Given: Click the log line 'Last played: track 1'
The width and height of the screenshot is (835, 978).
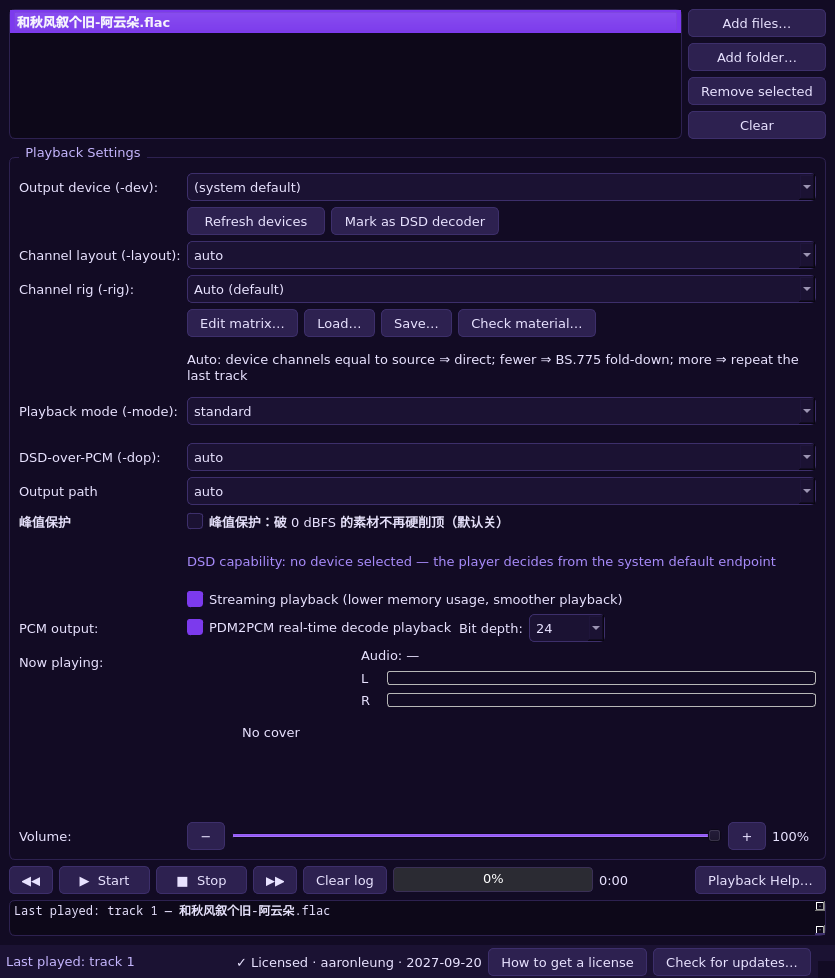Looking at the screenshot, I should pos(171,911).
